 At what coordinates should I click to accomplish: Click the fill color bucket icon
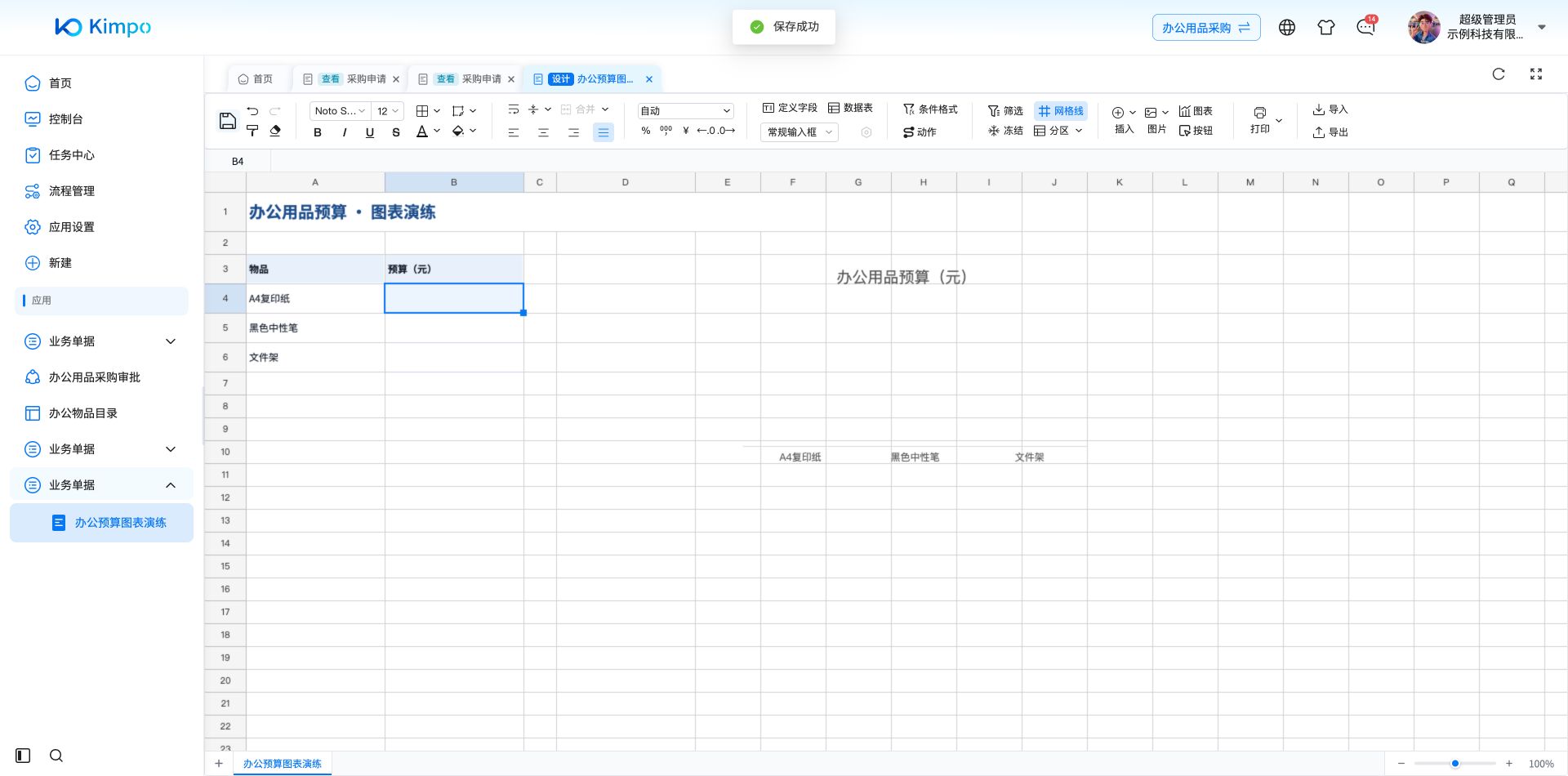point(458,131)
